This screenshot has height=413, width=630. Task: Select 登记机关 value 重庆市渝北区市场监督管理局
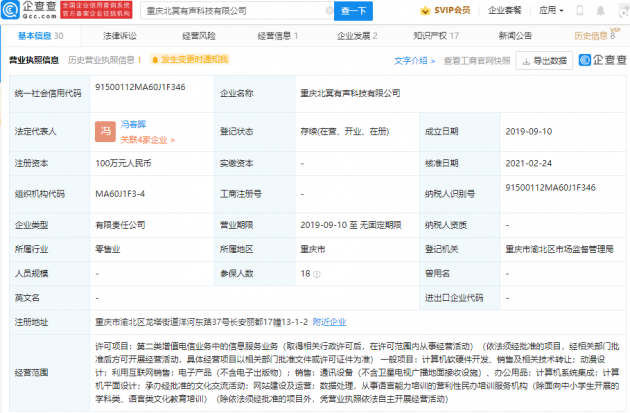(559, 249)
